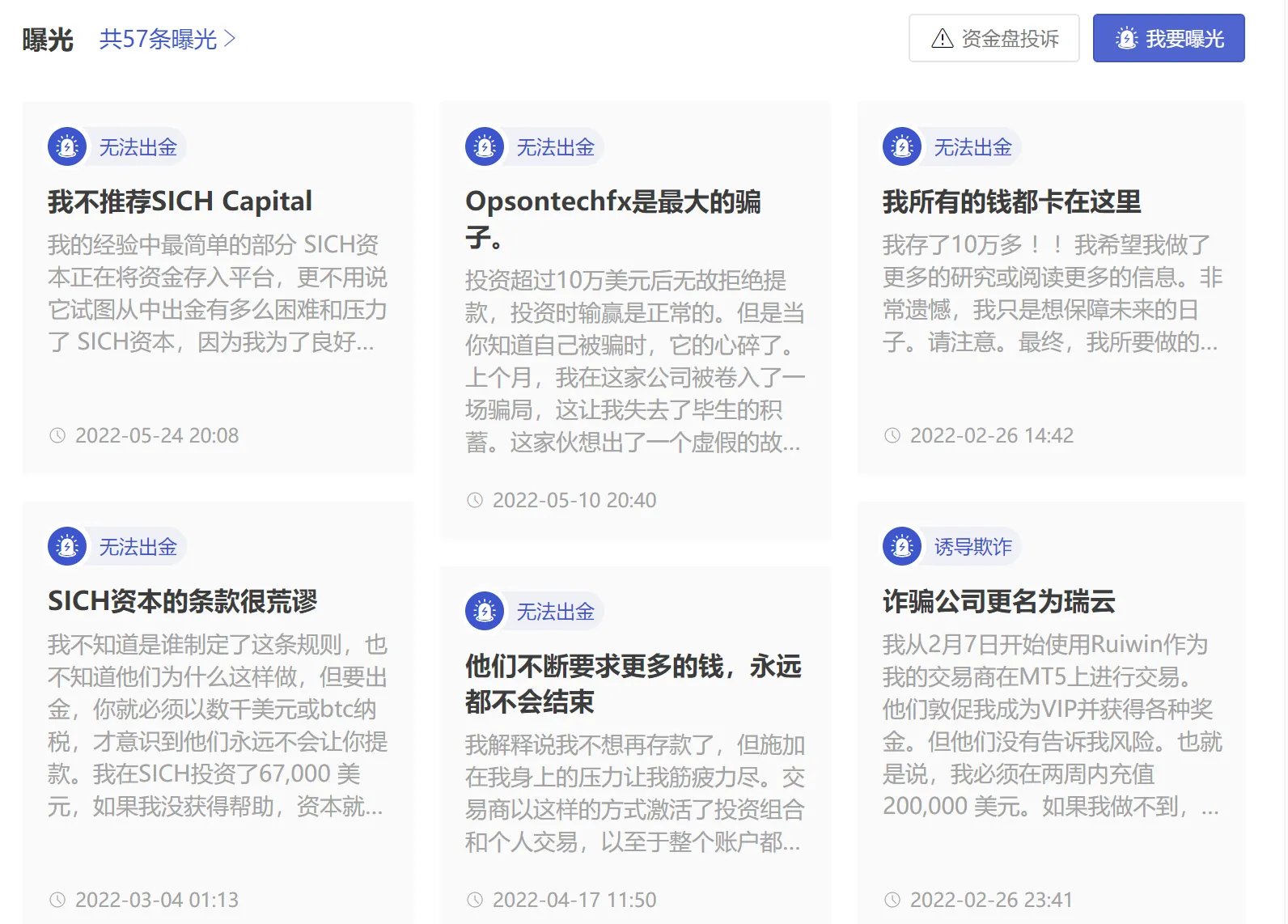Click the warning triangle icon in 资金盘投诉
The image size is (1288, 924).
click(943, 38)
